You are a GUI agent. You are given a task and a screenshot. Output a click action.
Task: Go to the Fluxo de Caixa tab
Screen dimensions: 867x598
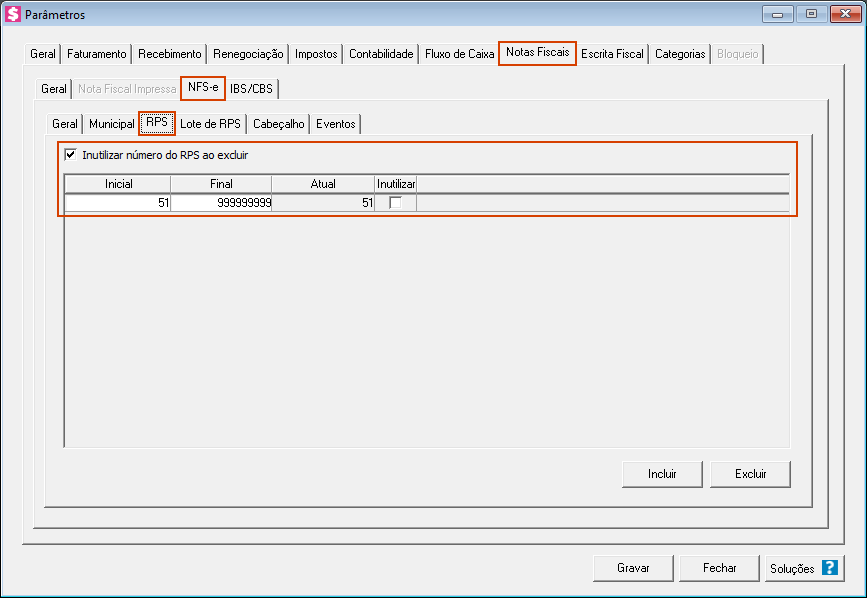click(x=459, y=54)
